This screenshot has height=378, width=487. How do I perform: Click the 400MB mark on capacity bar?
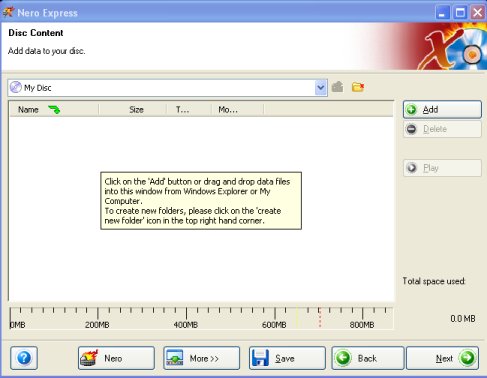186,325
